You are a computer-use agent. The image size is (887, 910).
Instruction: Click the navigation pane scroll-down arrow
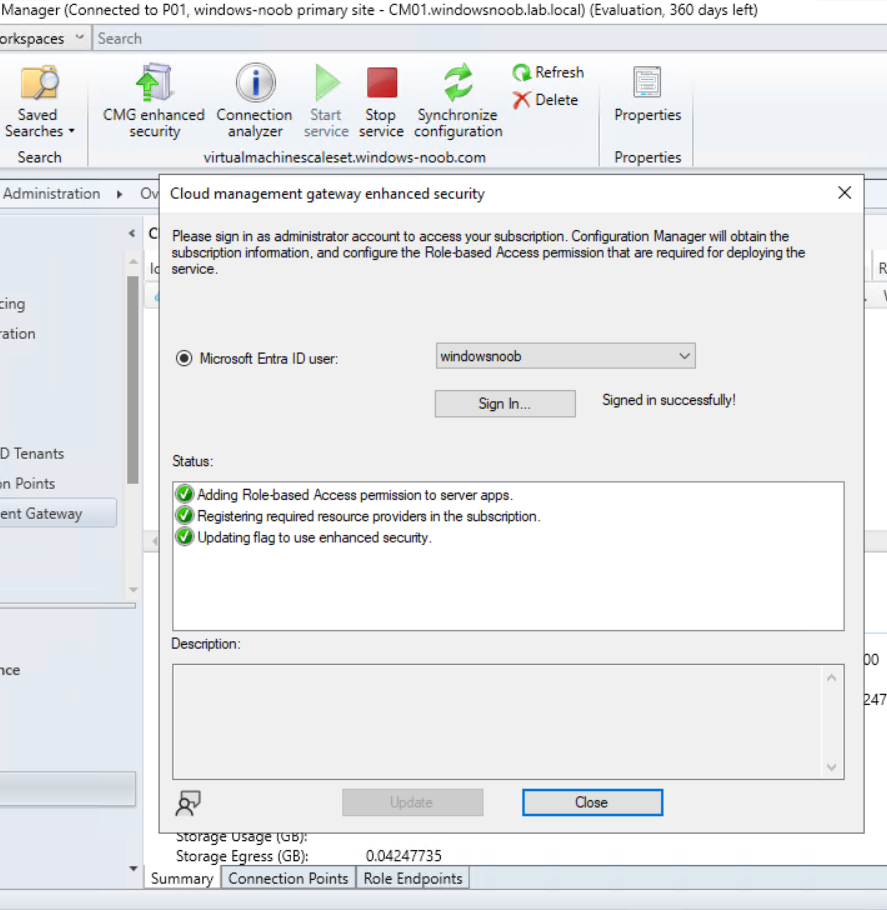coord(133,590)
